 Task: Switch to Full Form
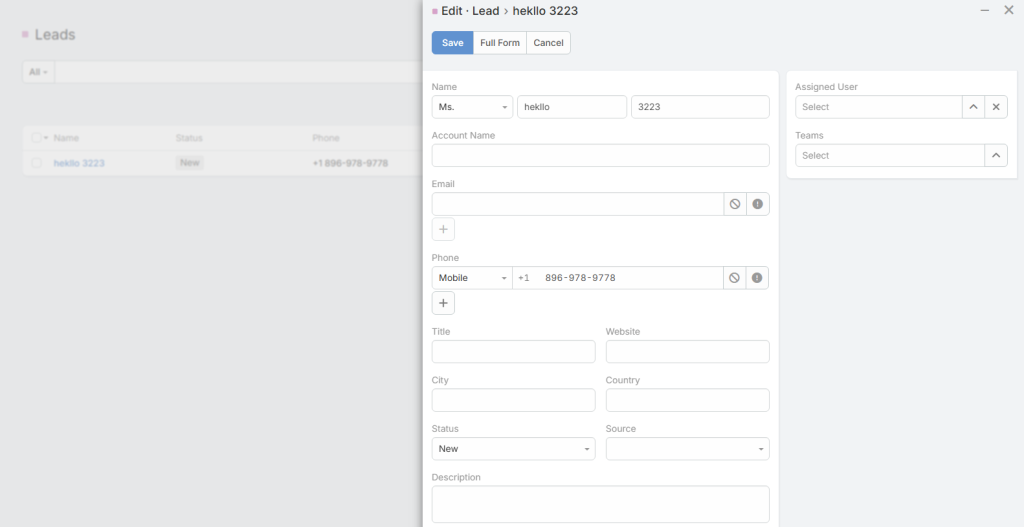(x=500, y=43)
